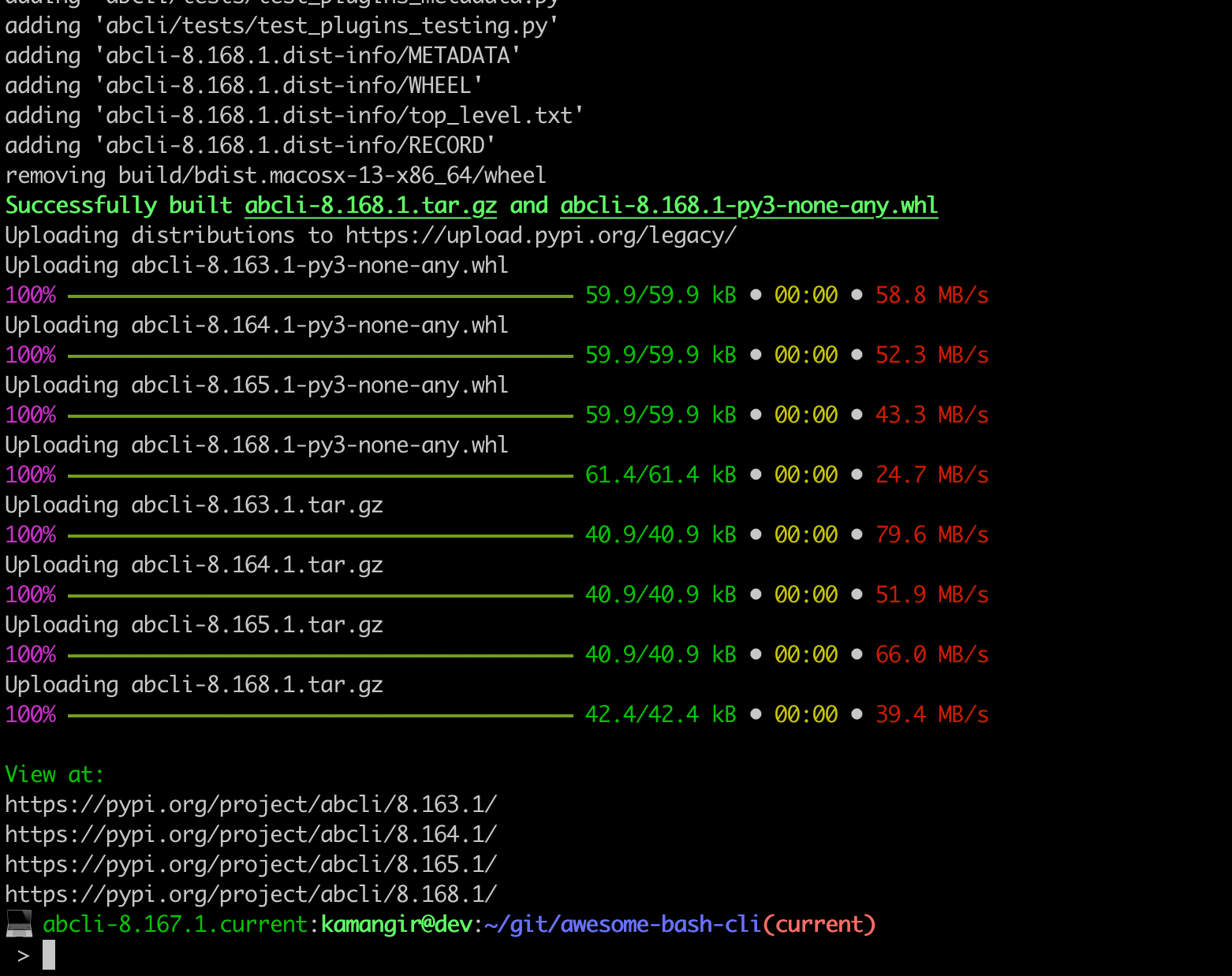Click the command prompt input cursor

[49, 955]
